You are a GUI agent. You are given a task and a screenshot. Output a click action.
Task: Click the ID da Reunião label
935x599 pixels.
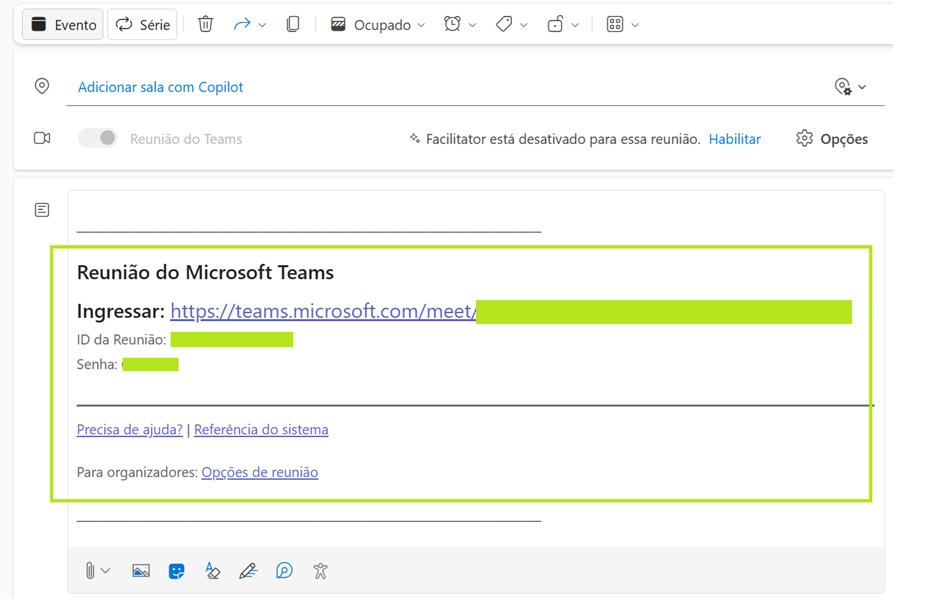(122, 340)
